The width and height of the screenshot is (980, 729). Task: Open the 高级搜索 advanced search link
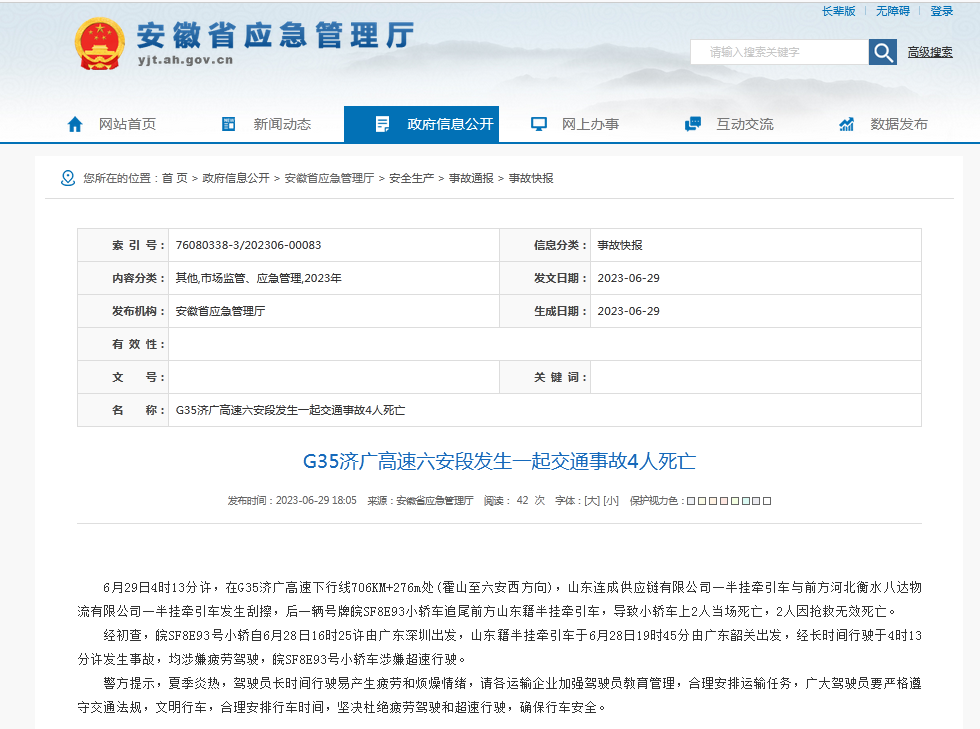click(x=930, y=52)
